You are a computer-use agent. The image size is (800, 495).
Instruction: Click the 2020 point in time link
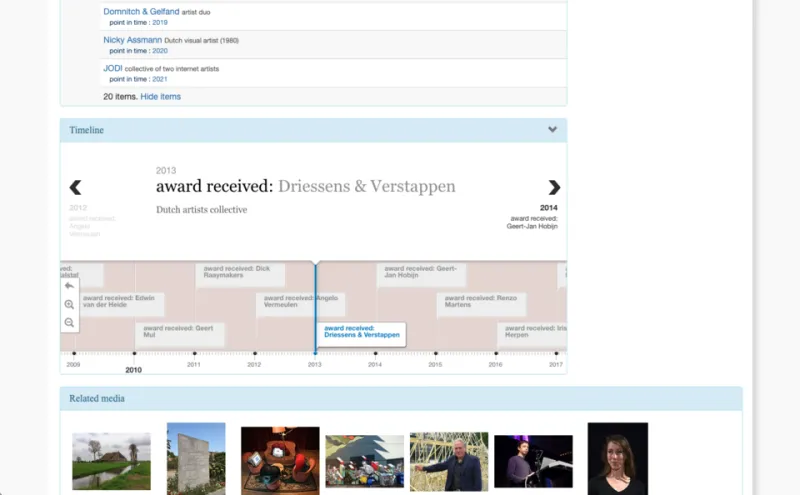coord(160,51)
